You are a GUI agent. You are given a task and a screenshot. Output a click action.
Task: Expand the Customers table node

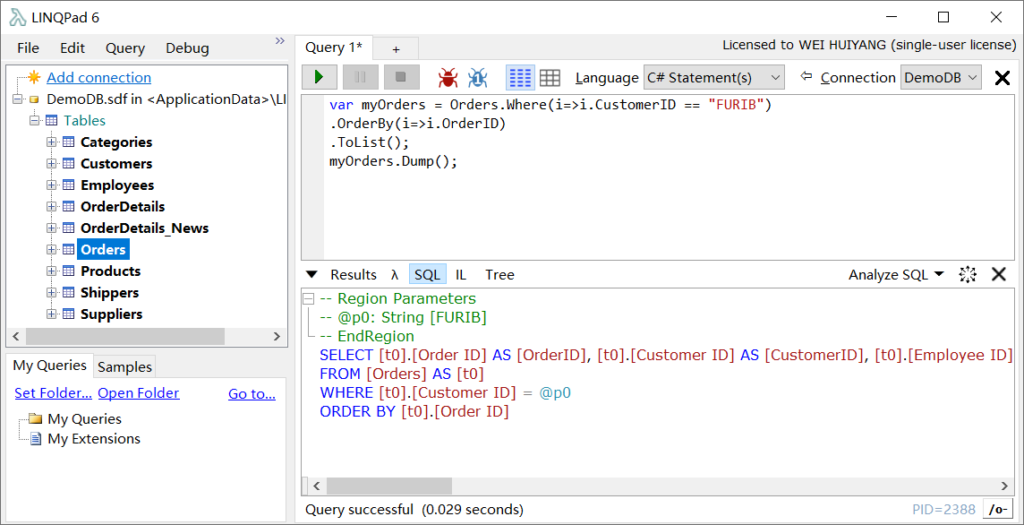[x=52, y=164]
